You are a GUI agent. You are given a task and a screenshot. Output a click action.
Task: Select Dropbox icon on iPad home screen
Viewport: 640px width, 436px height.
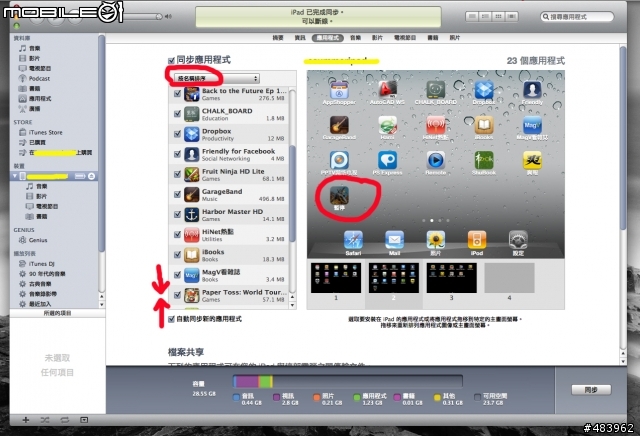pos(484,90)
